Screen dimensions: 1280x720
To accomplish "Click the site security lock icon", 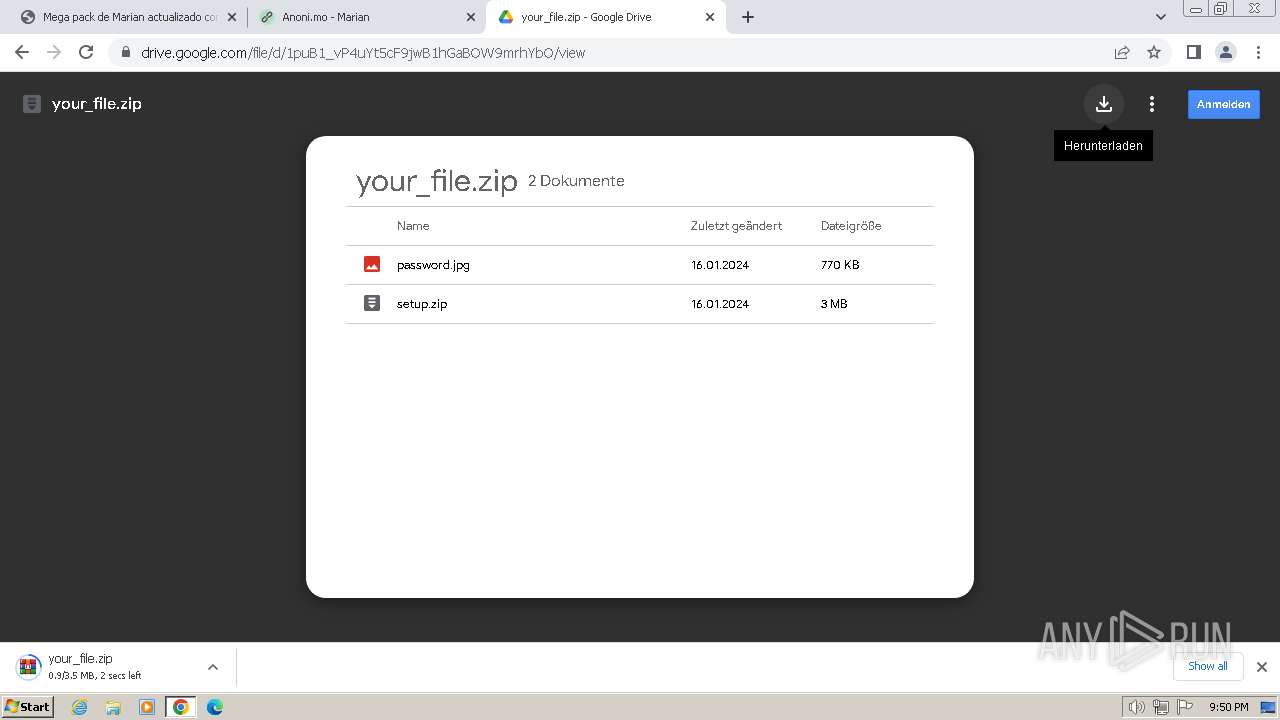I will coord(125,53).
